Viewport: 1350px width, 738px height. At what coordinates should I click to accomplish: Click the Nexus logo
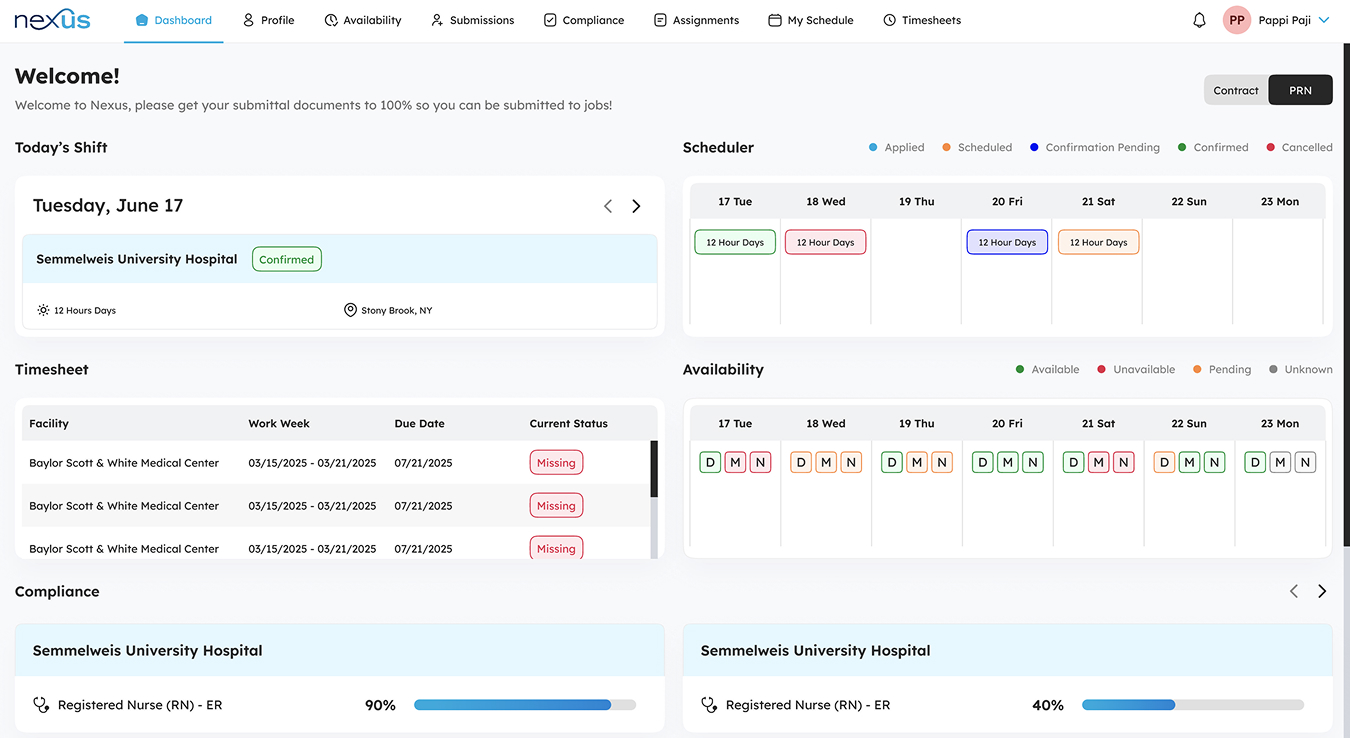point(52,20)
